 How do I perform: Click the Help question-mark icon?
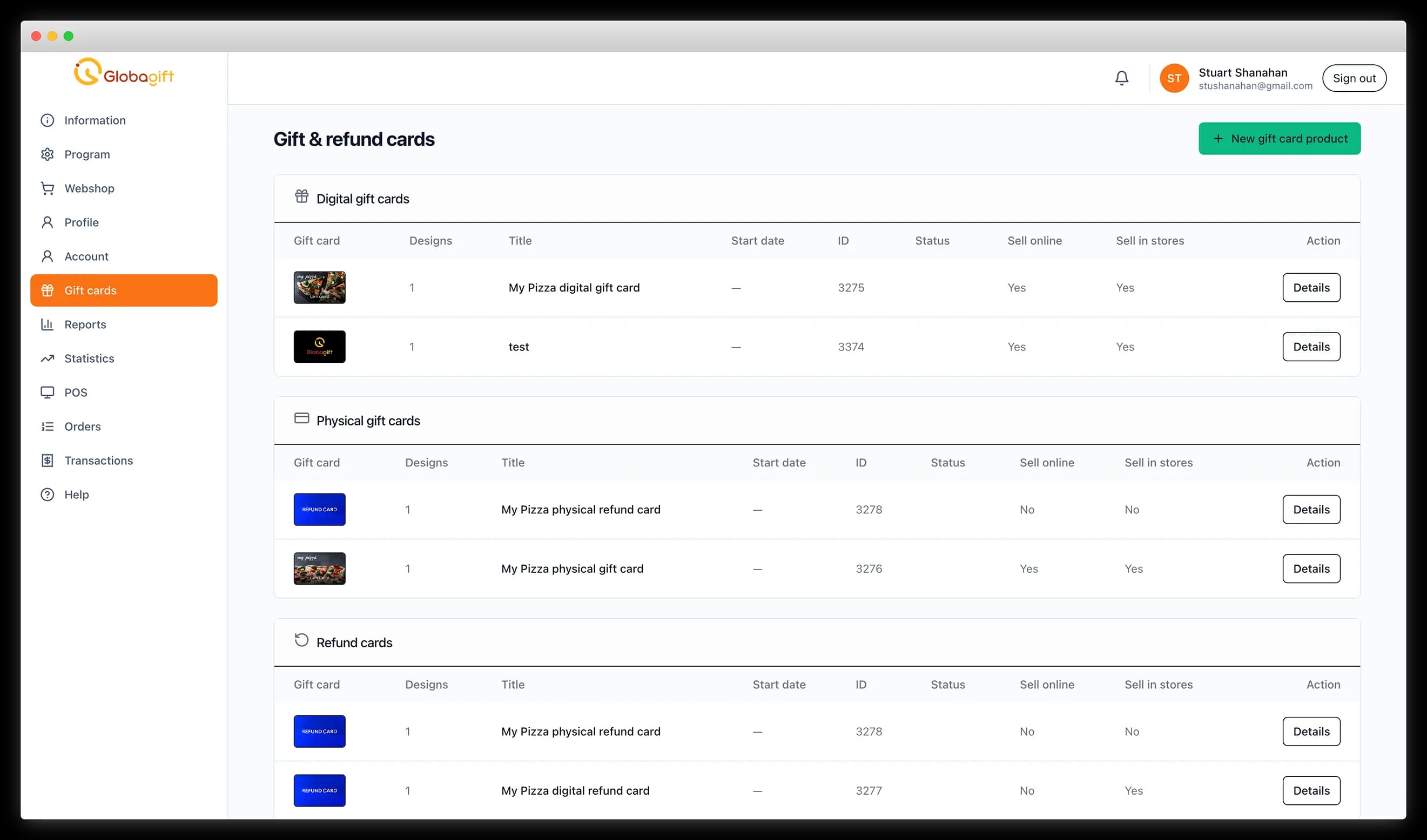(48, 494)
